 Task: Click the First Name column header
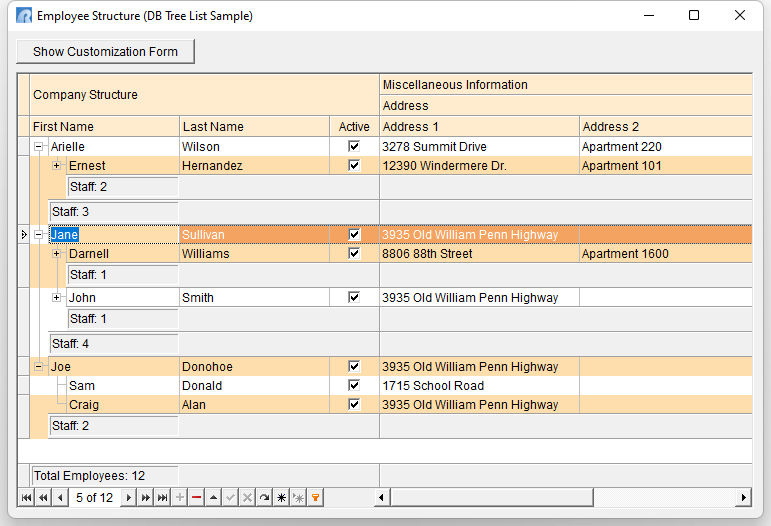(x=104, y=126)
